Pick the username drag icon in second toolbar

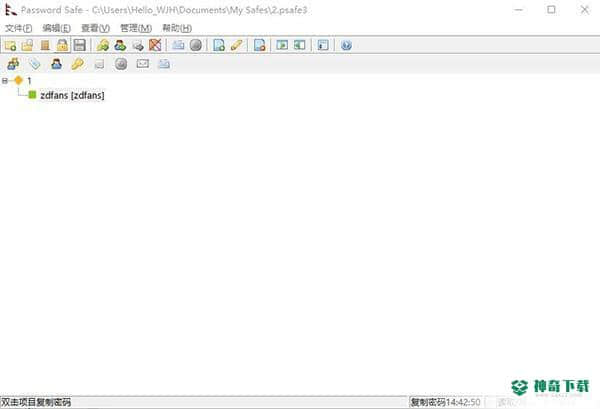point(57,64)
